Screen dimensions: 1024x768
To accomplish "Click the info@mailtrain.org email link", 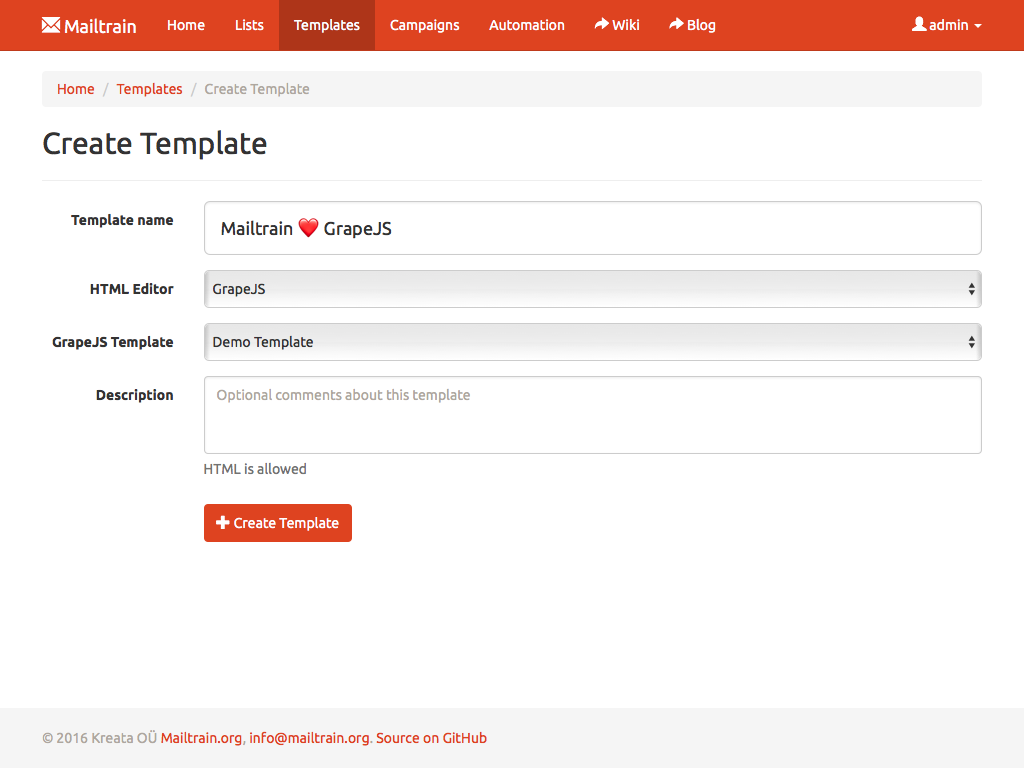I will (x=308, y=738).
